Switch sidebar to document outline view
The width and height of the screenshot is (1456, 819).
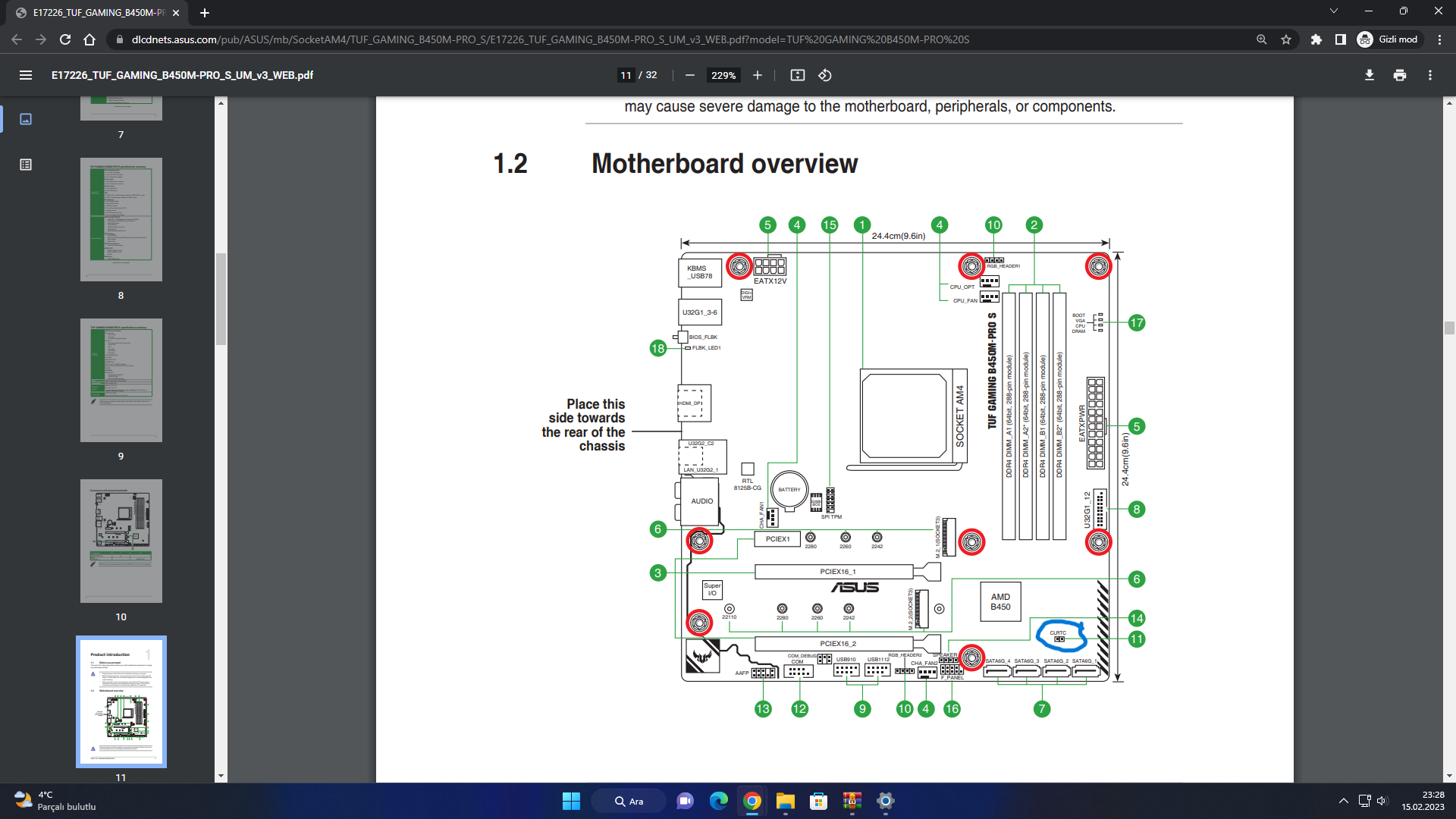click(26, 165)
